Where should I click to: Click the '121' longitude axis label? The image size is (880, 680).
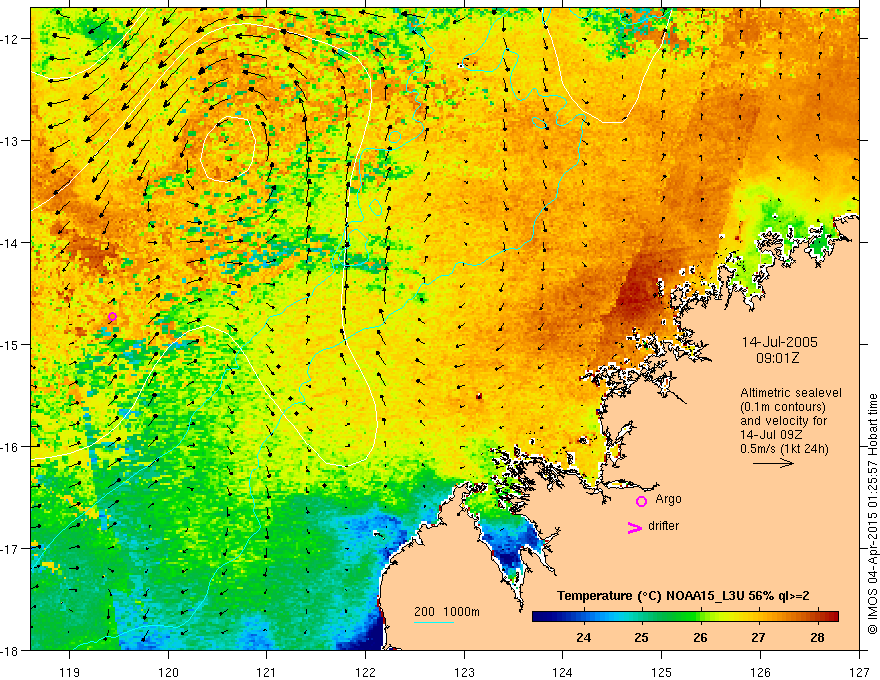(x=267, y=672)
